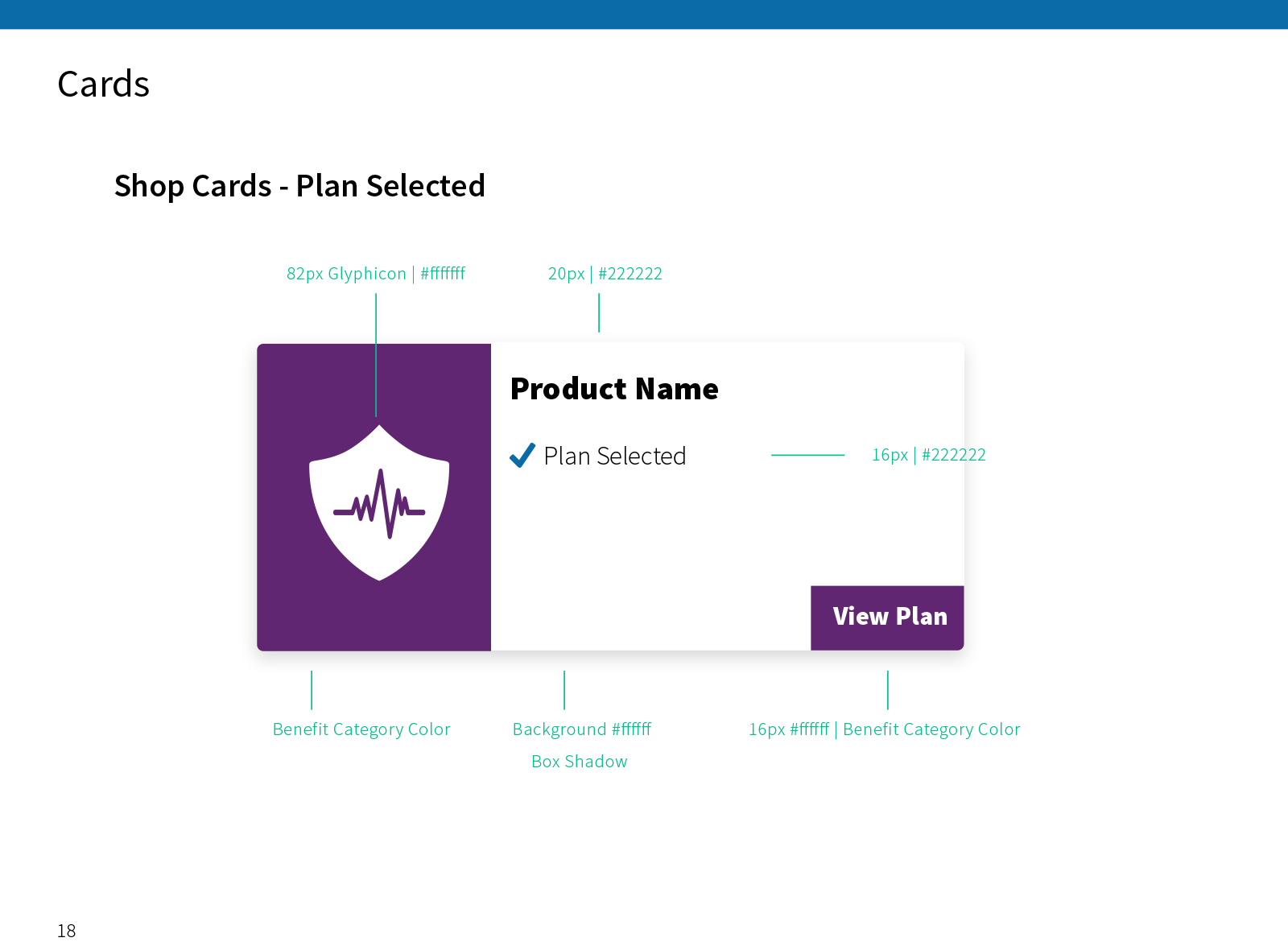Click the View Plan button
Viewport: 1288px width, 946px height.
[887, 618]
